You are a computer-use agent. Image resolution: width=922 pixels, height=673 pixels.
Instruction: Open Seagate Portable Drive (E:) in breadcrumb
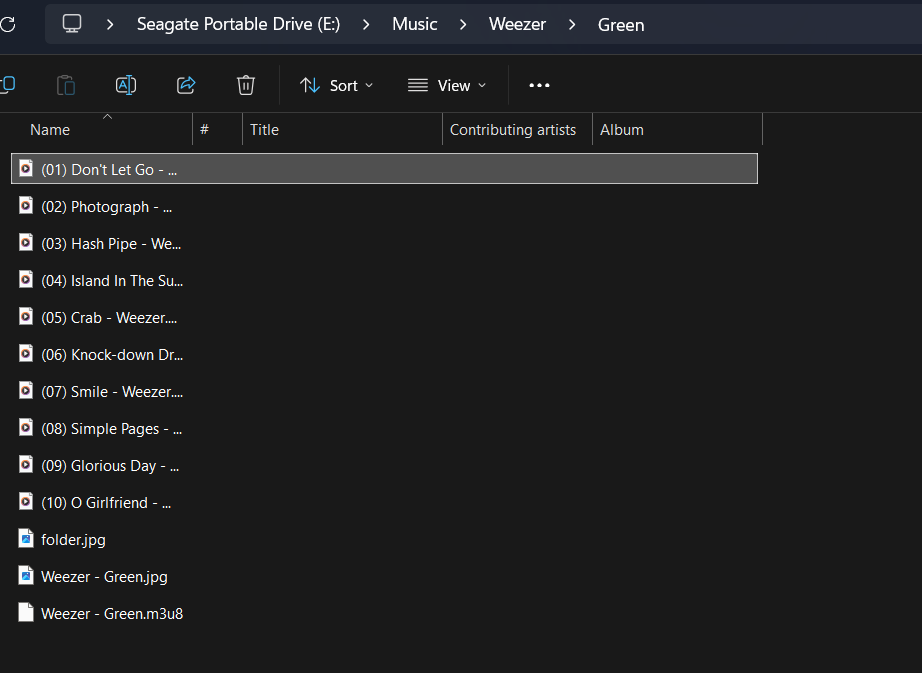238,24
